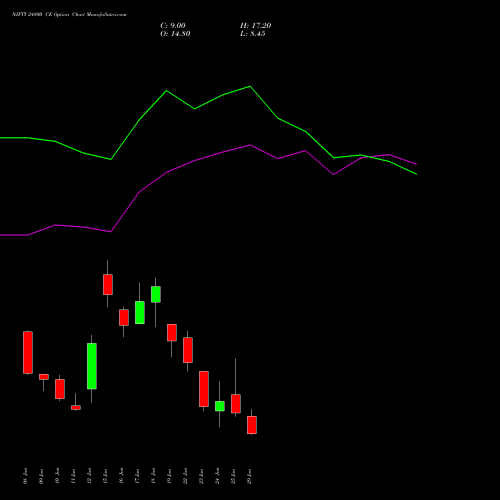Click the purple indicator line at its highest peak
This screenshot has width=500, height=500.
(250, 145)
